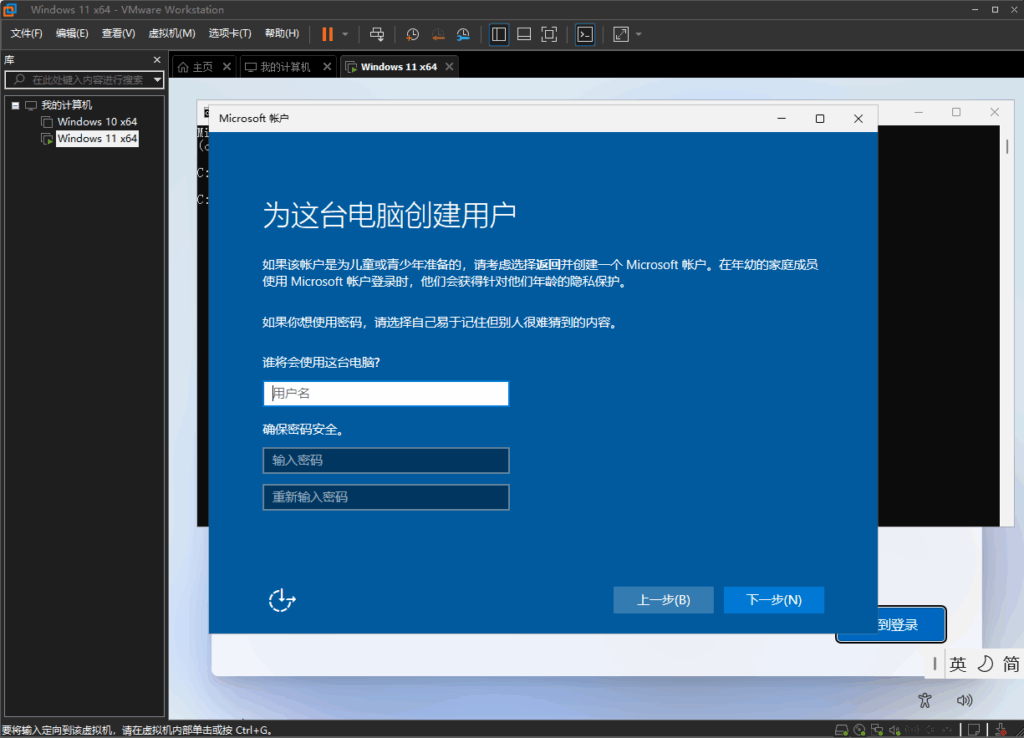Viewport: 1024px width, 738px height.
Task: Maximize the command prompt window behind the dialog
Action: 956,112
